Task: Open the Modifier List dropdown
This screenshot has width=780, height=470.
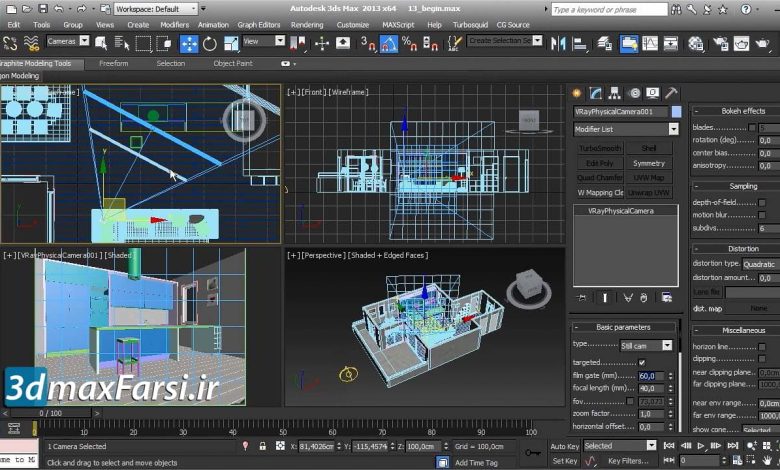Action: [626, 129]
